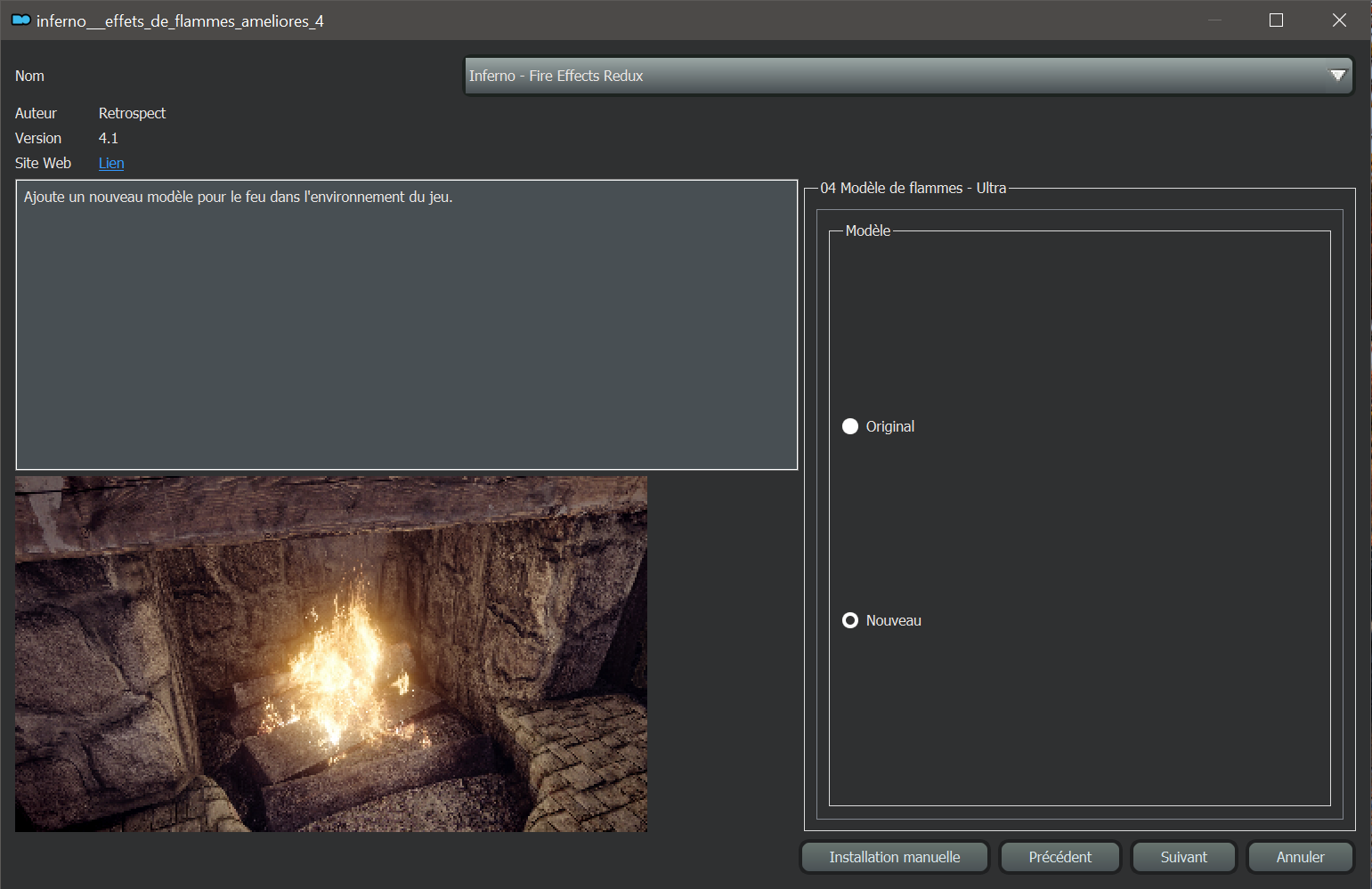
Task: Open the Nom dropdown arrow
Action: [1337, 76]
